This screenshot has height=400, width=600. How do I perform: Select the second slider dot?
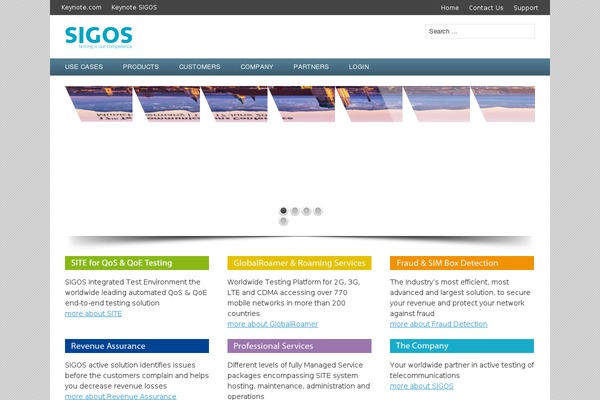(x=295, y=211)
